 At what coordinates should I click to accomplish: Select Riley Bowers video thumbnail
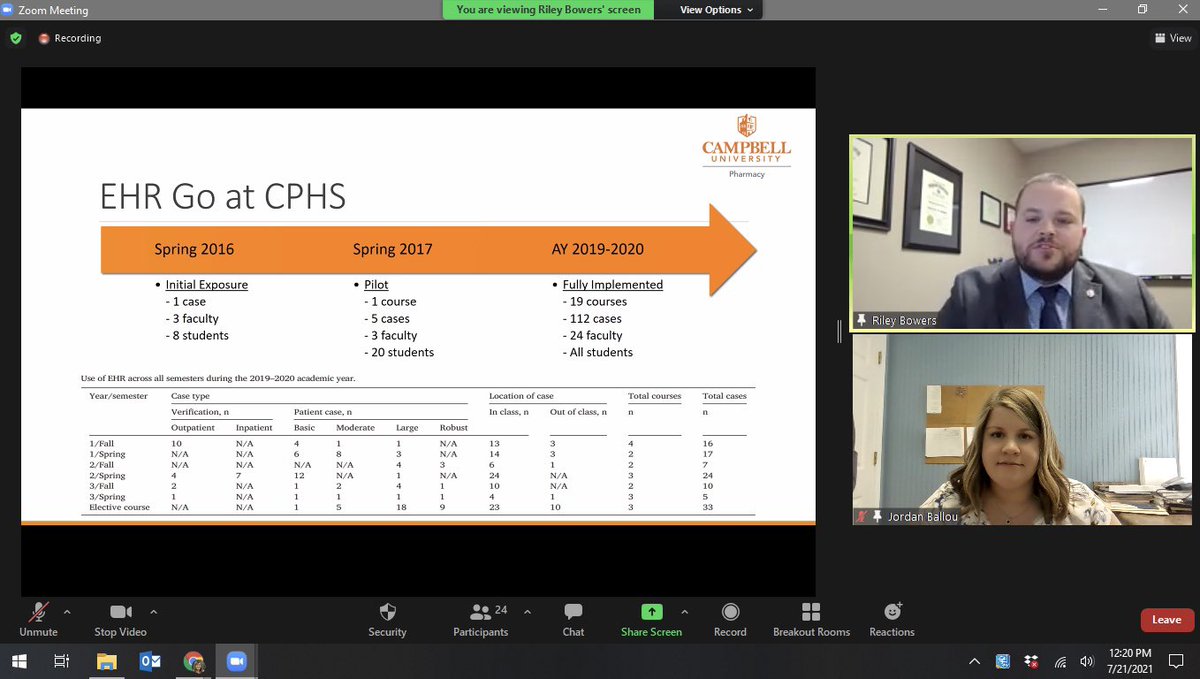[1022, 233]
